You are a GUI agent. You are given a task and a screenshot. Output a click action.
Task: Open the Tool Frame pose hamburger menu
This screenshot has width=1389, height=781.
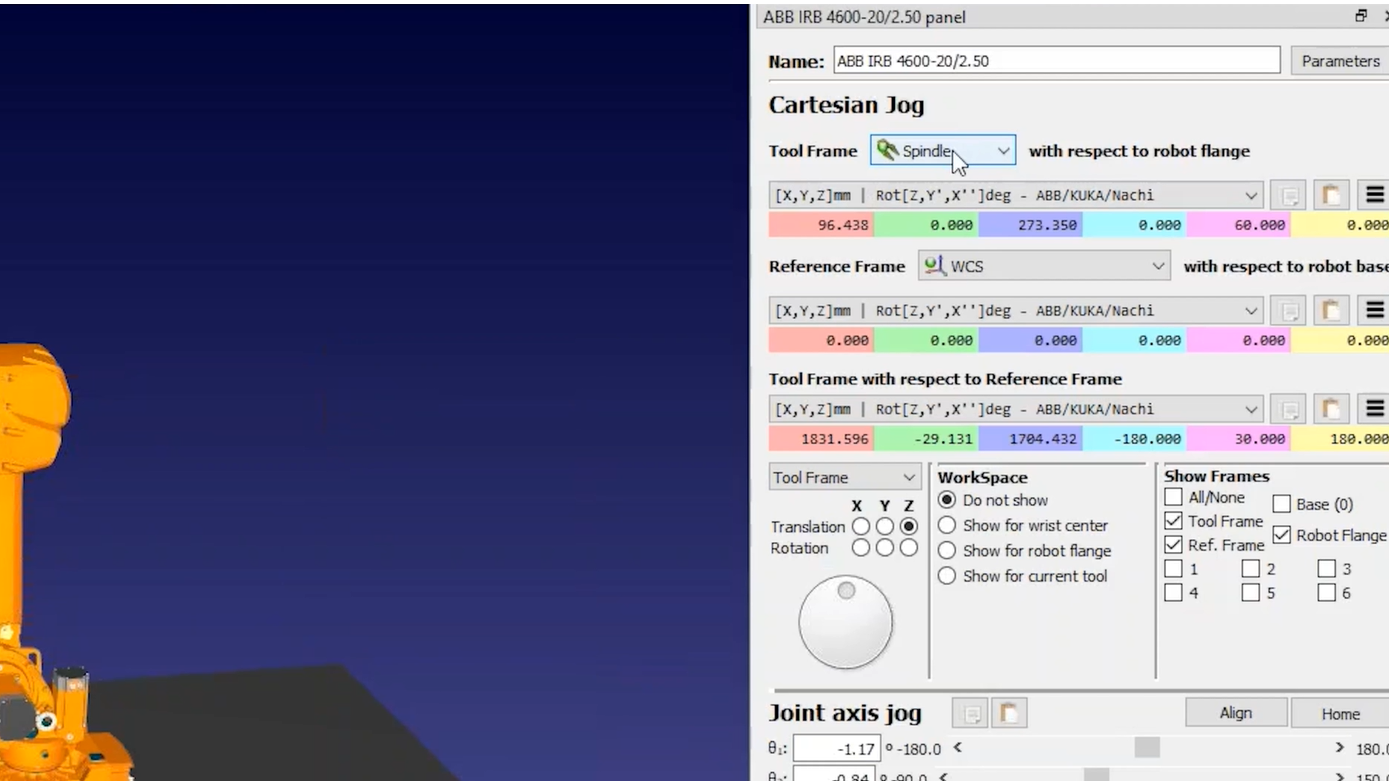tap(1375, 195)
